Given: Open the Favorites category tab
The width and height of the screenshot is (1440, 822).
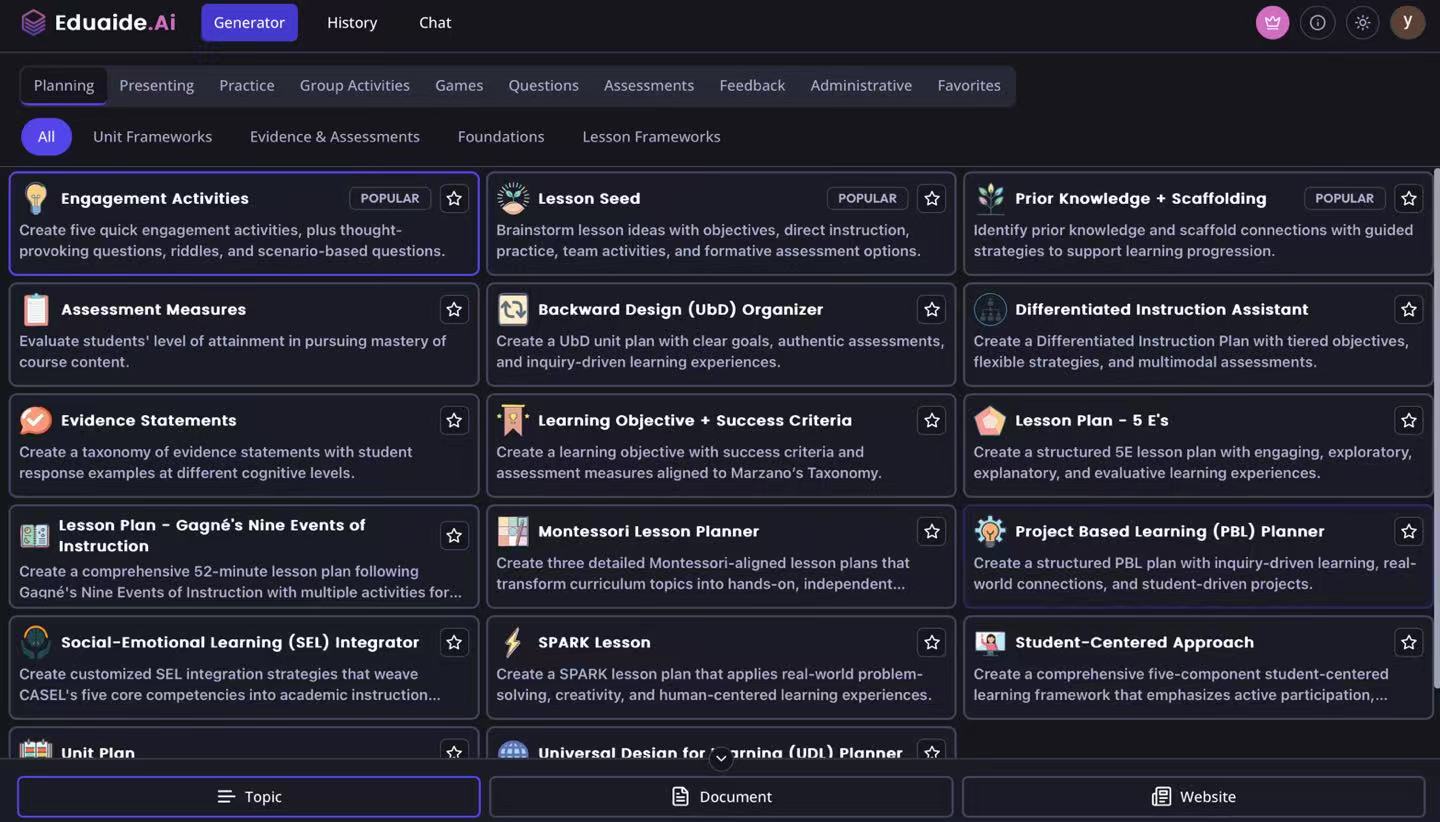Looking at the screenshot, I should click(x=969, y=85).
